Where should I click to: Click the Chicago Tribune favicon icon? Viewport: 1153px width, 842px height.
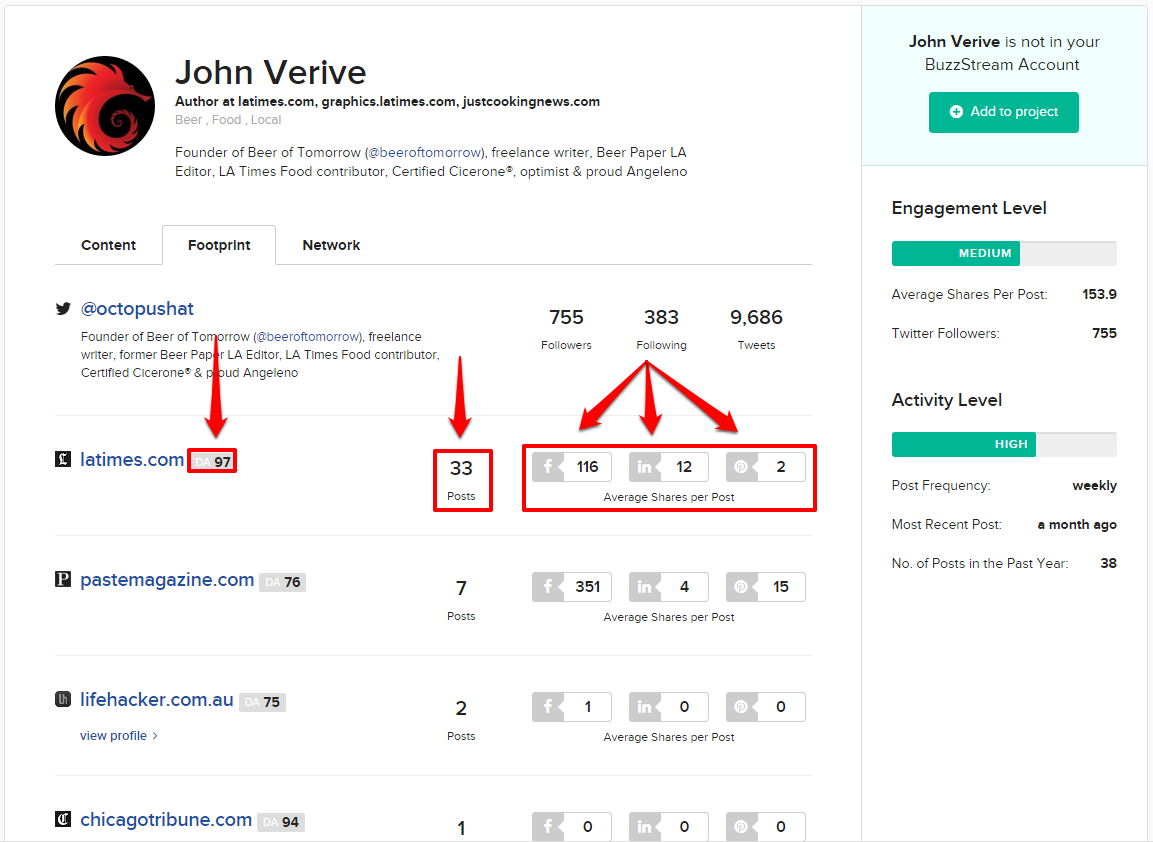63,819
